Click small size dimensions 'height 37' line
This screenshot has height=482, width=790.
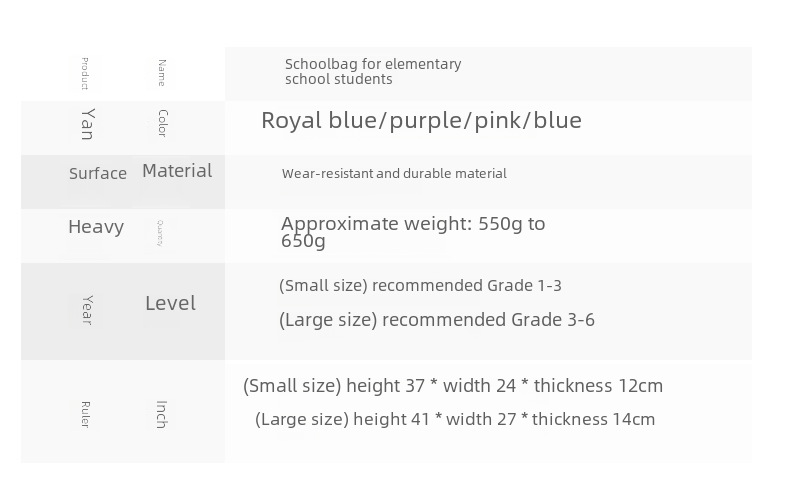[452, 386]
